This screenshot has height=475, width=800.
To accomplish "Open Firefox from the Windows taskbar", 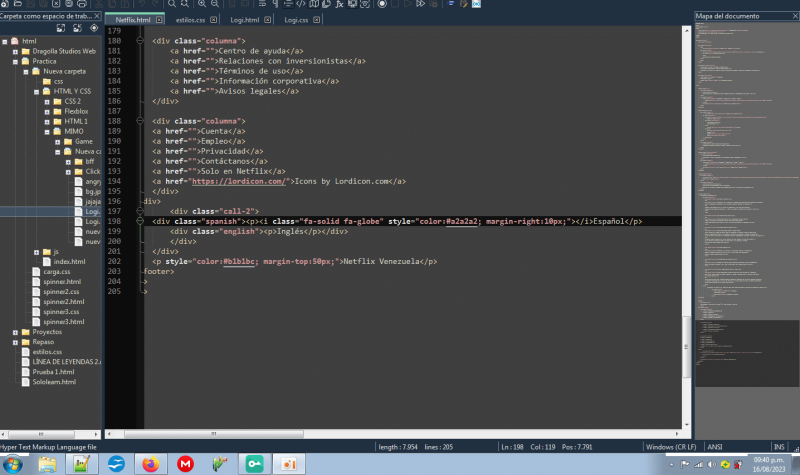I will (150, 464).
